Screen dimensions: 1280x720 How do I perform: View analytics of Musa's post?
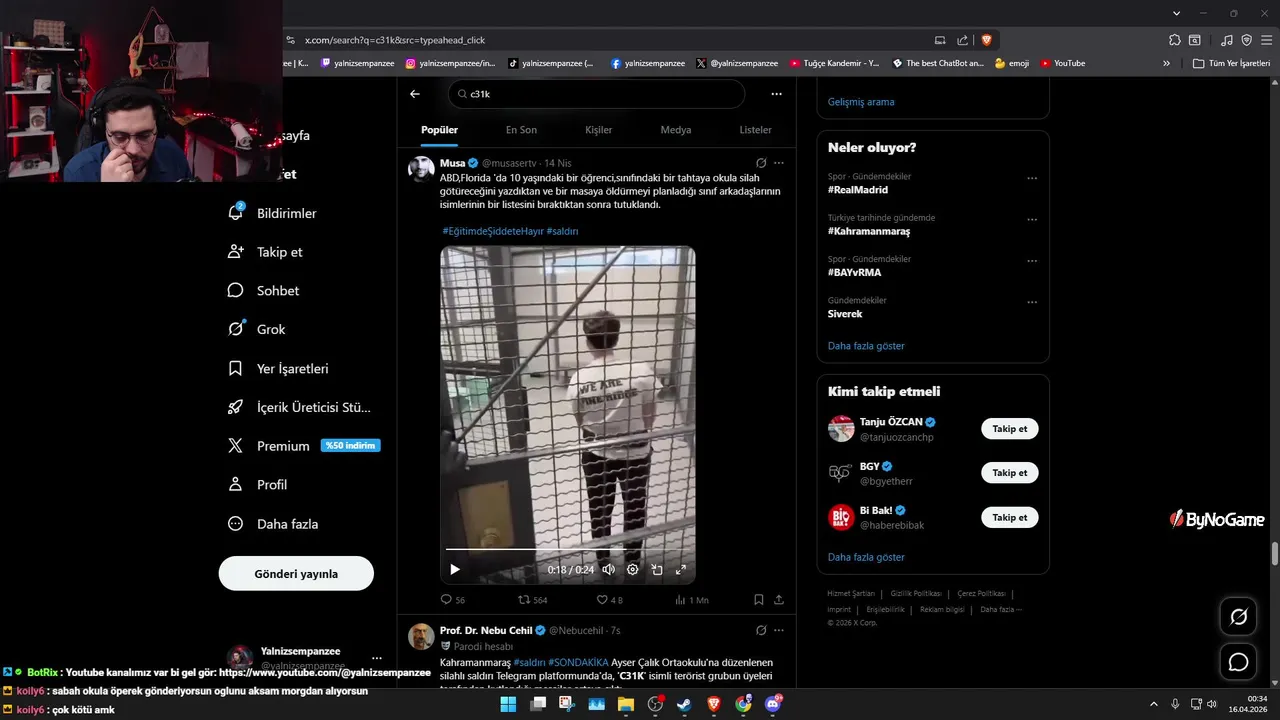pyautogui.click(x=691, y=600)
